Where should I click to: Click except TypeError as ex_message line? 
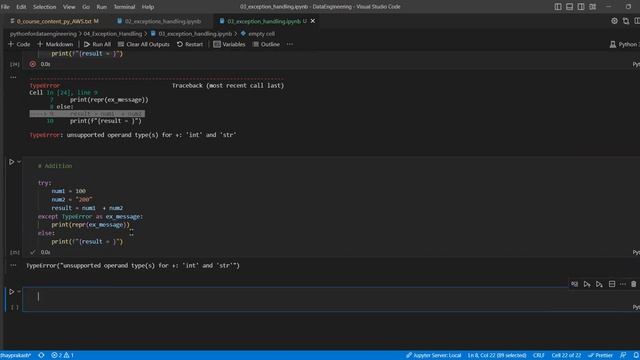click(x=90, y=217)
